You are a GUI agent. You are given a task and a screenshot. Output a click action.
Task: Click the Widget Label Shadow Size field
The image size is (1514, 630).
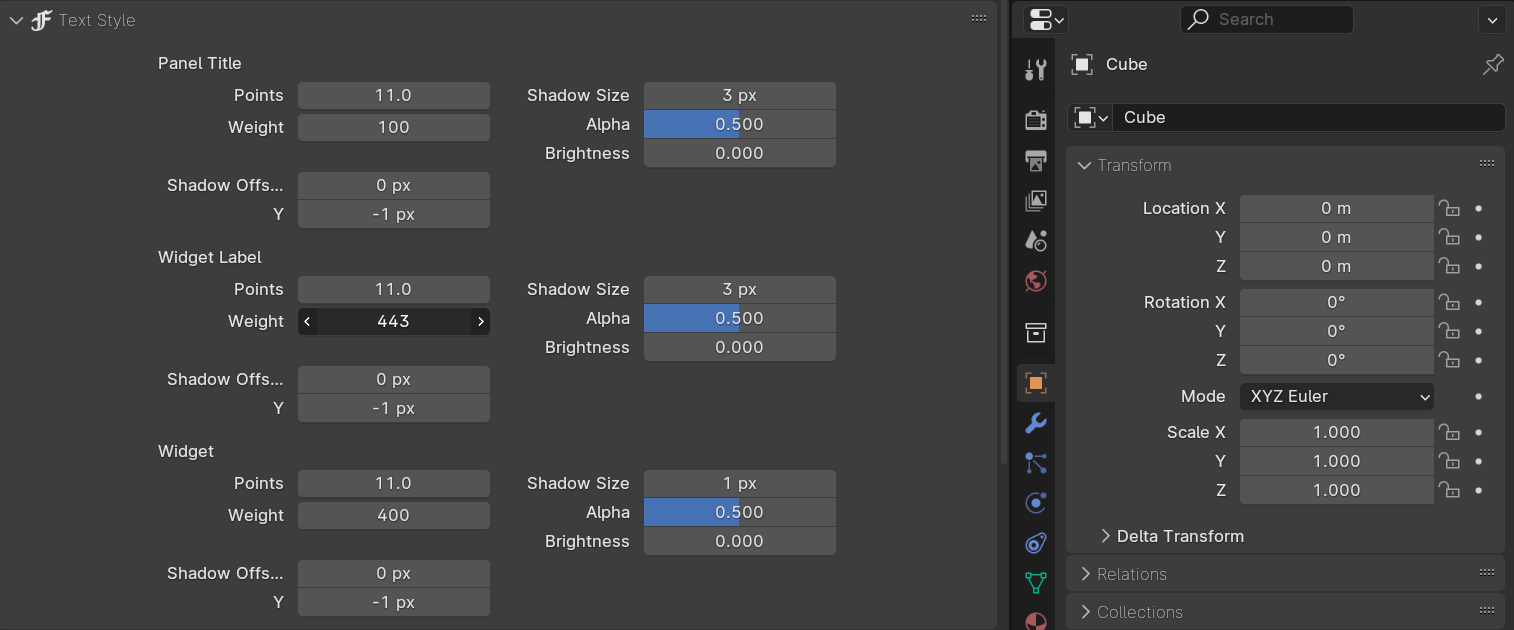pyautogui.click(x=740, y=289)
